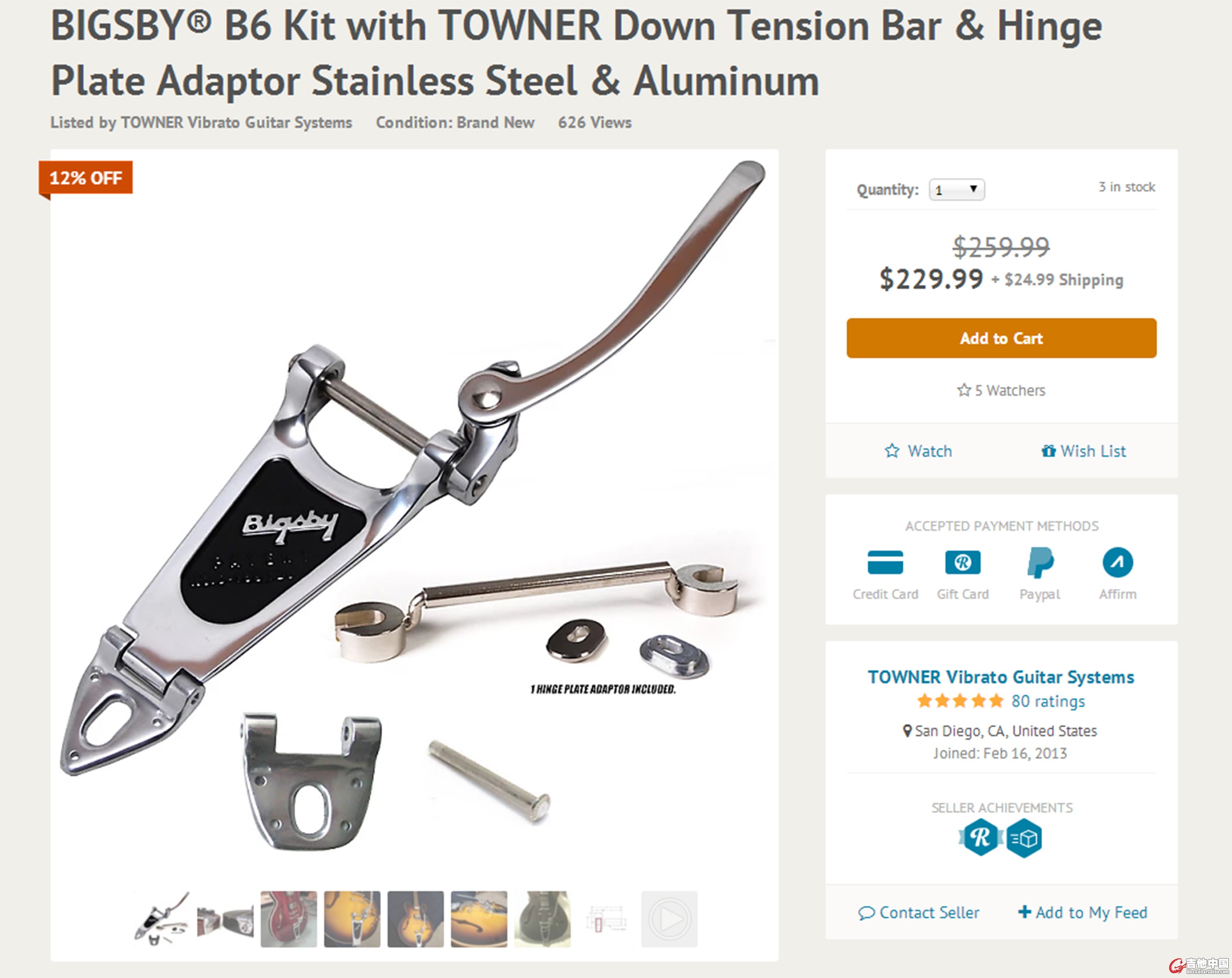This screenshot has width=1232, height=978.
Task: View the seller's 80 ratings
Action: tap(1048, 701)
